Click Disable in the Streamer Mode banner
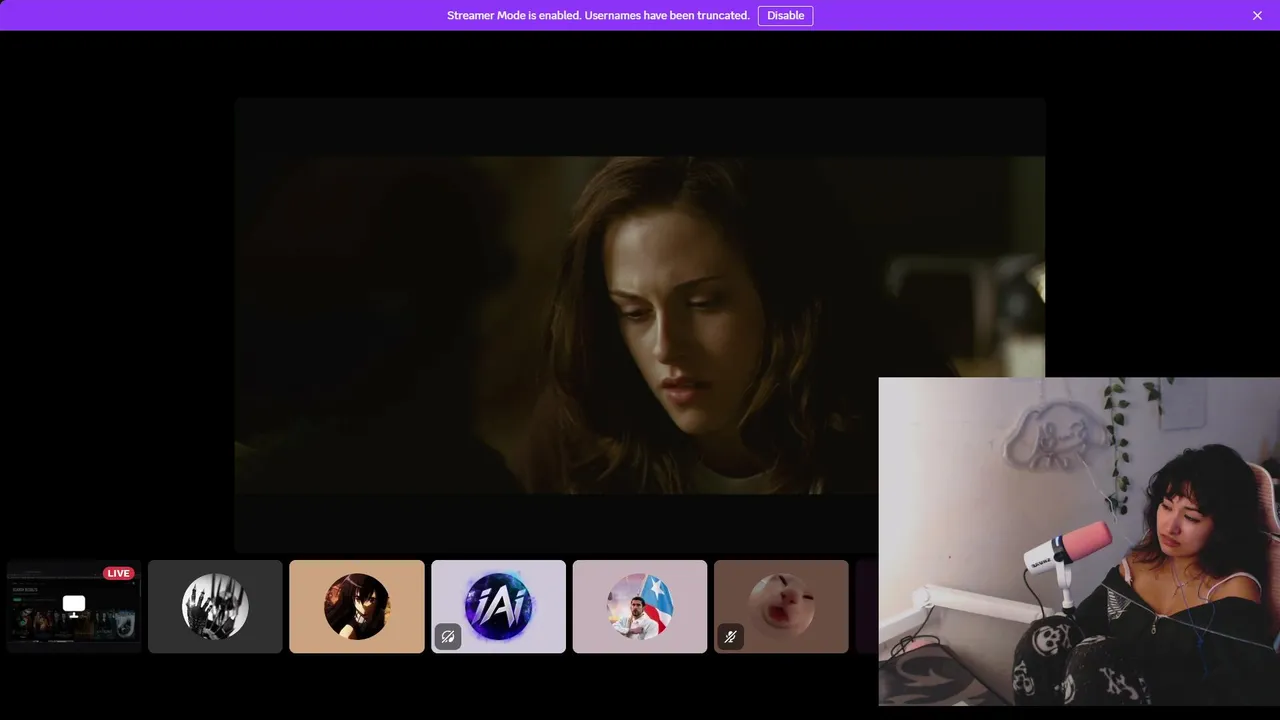1280x720 pixels. [785, 15]
